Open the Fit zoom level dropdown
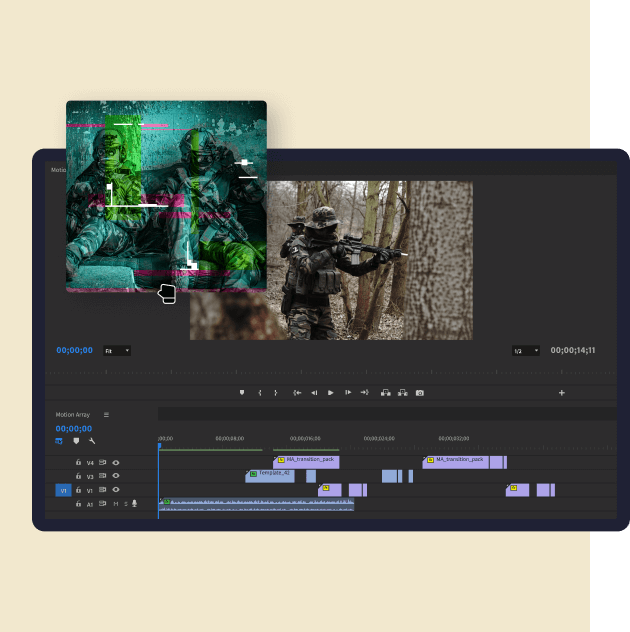 pos(117,351)
